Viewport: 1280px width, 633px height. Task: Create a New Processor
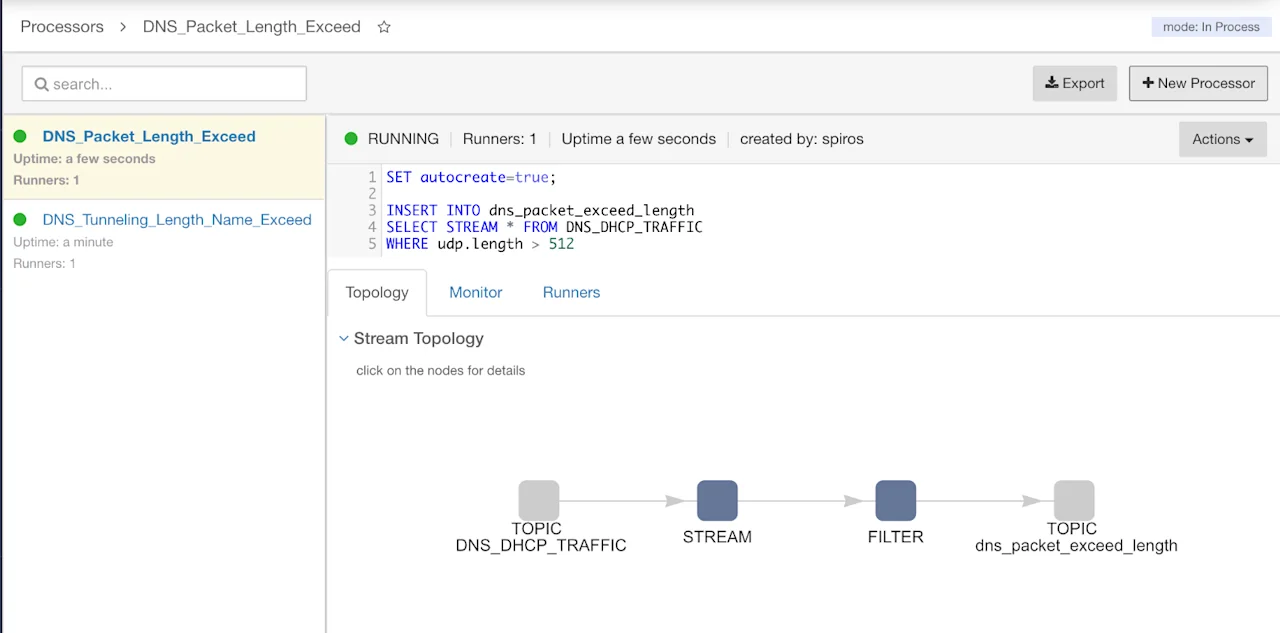click(x=1199, y=83)
